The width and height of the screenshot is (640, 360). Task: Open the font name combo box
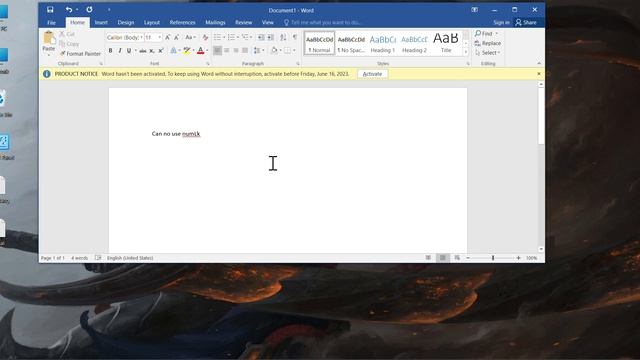[x=124, y=38]
